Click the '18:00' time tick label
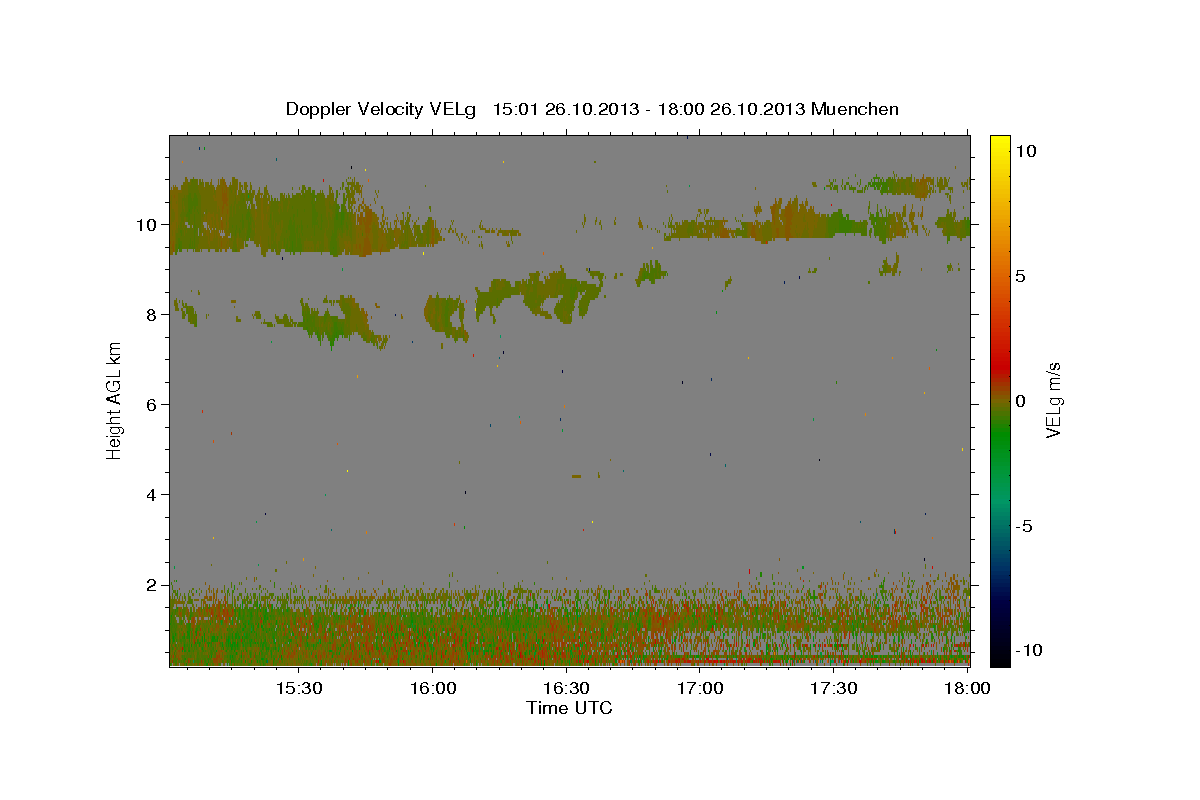 (x=967, y=688)
